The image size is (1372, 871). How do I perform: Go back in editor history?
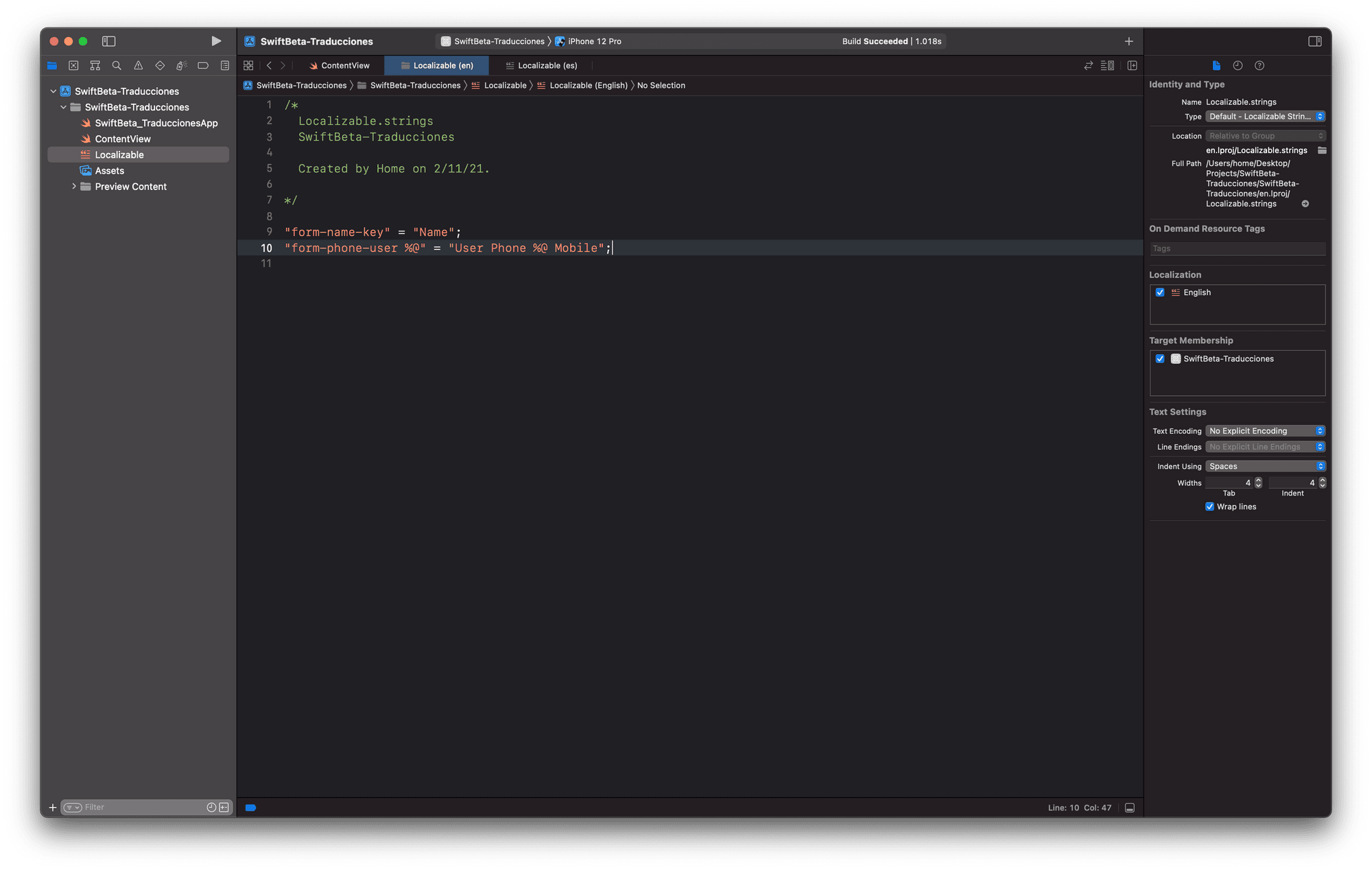point(269,66)
